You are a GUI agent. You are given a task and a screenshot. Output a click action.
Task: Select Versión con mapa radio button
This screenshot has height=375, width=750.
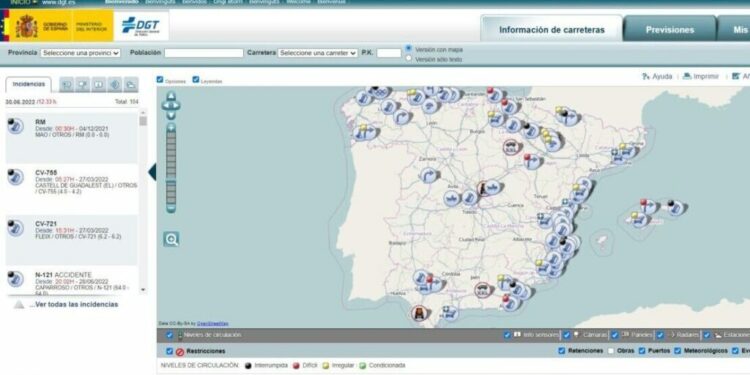click(x=408, y=49)
